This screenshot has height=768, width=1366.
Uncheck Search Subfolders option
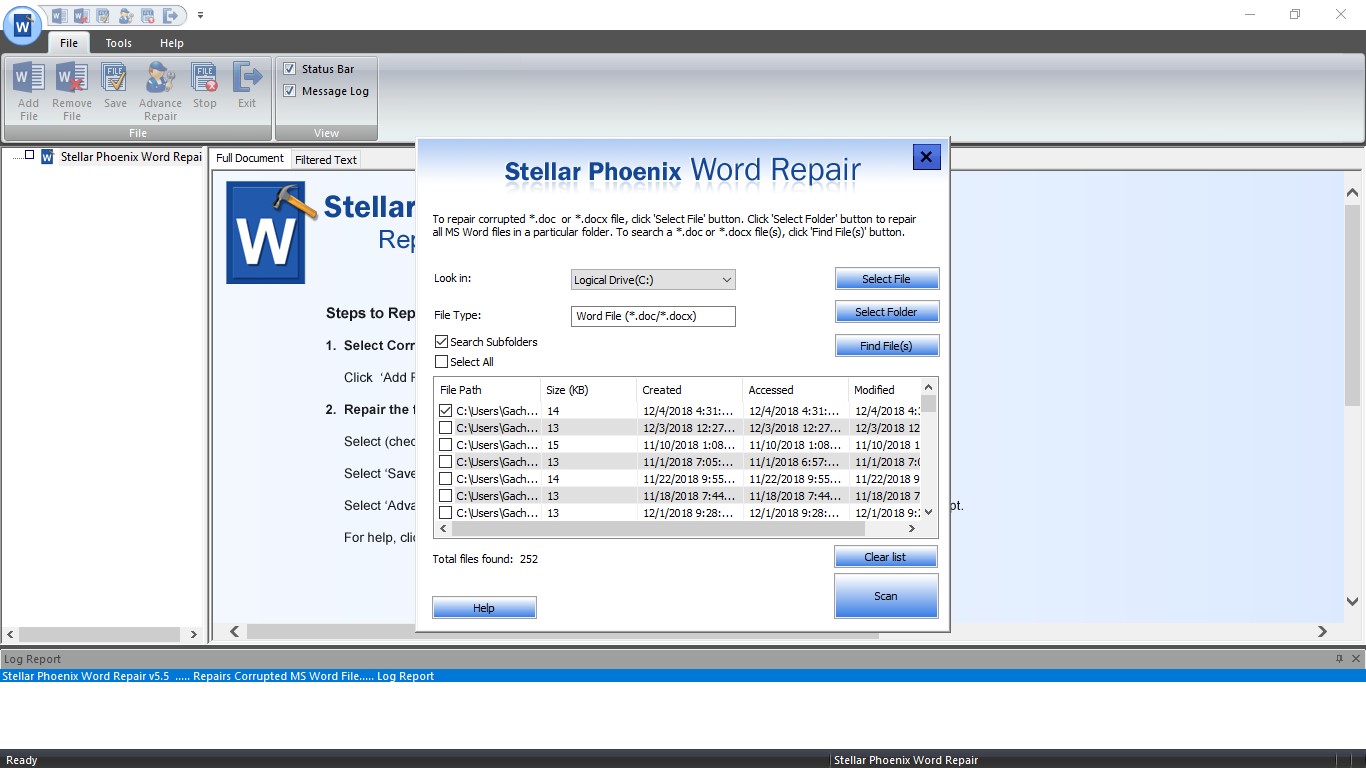coord(442,342)
